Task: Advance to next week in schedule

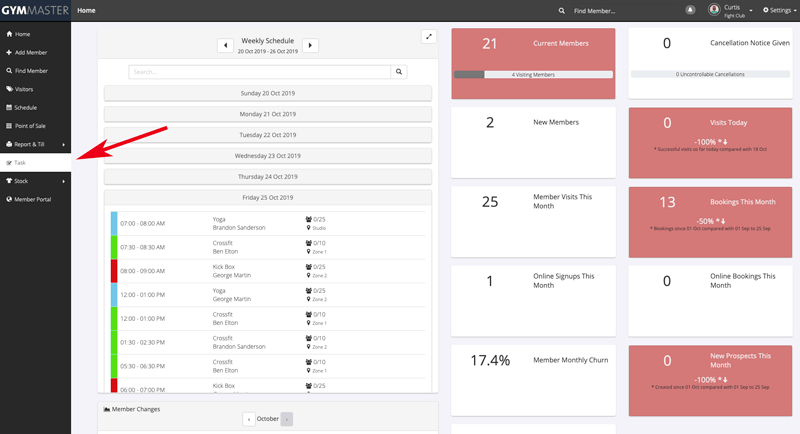Action: [310, 46]
